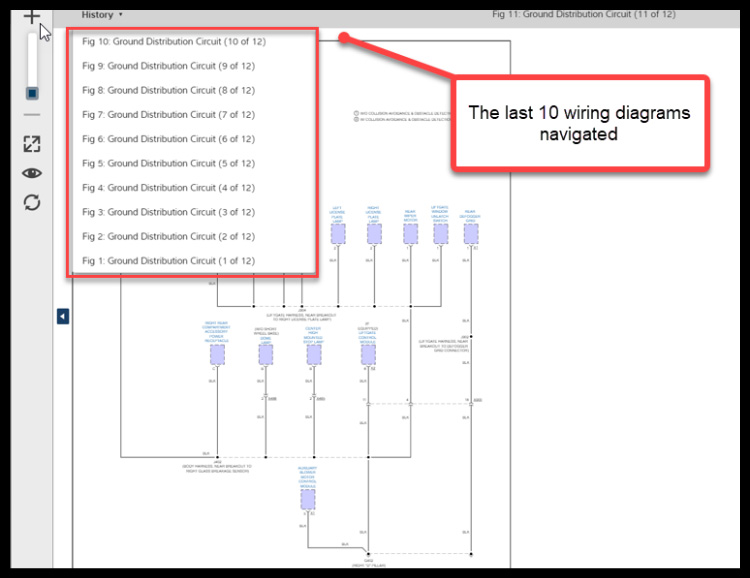The image size is (750, 578).
Task: Select Fig 10: Ground Distribution Circuit
Action: click(173, 42)
